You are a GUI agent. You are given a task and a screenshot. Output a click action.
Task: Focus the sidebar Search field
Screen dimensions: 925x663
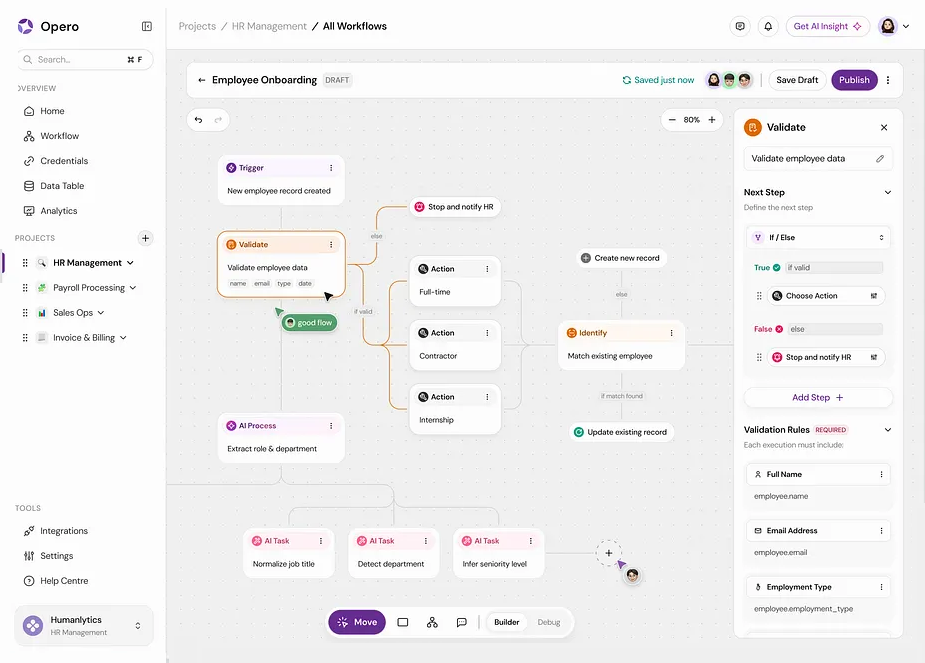tap(84, 60)
